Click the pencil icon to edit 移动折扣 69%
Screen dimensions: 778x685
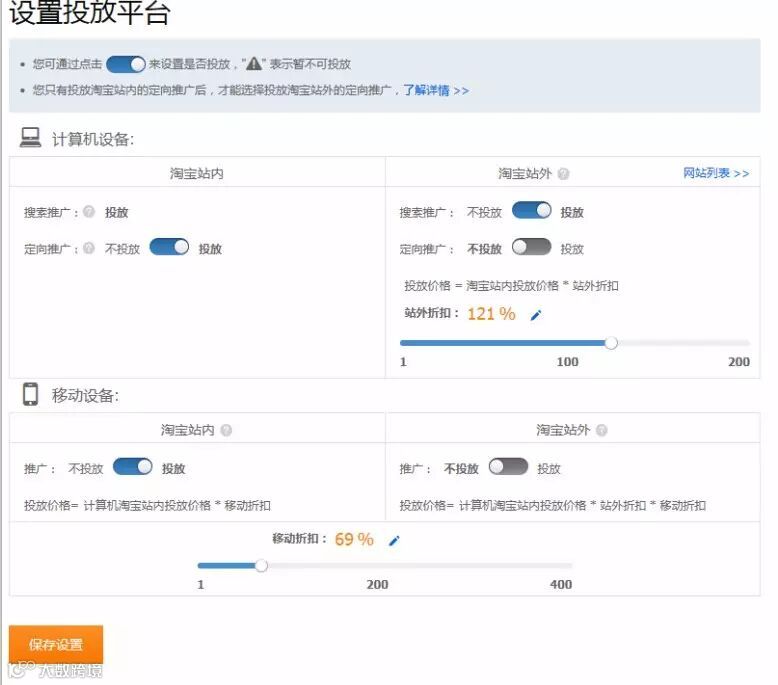(x=394, y=540)
